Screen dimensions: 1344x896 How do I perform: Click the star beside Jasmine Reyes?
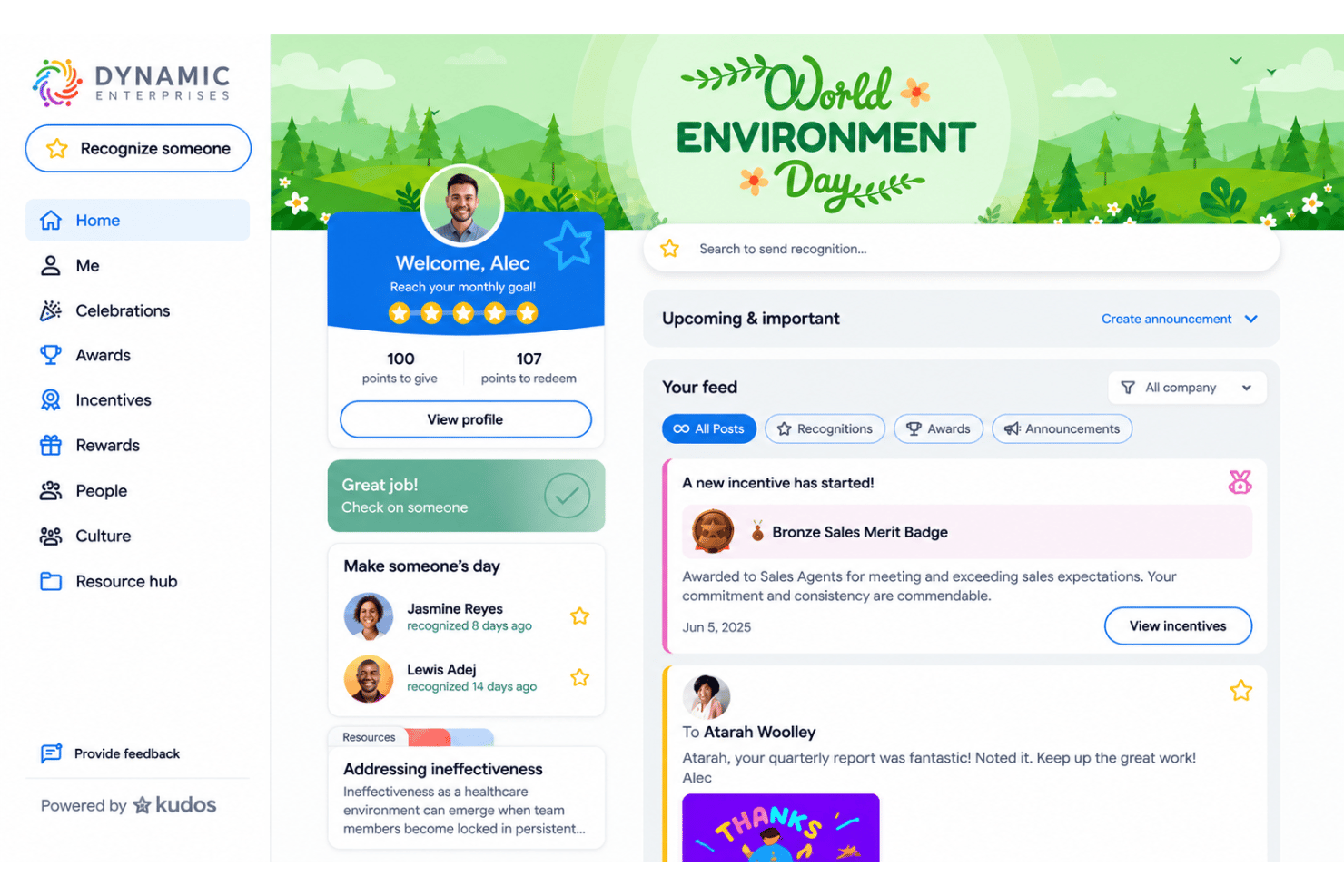click(x=579, y=616)
